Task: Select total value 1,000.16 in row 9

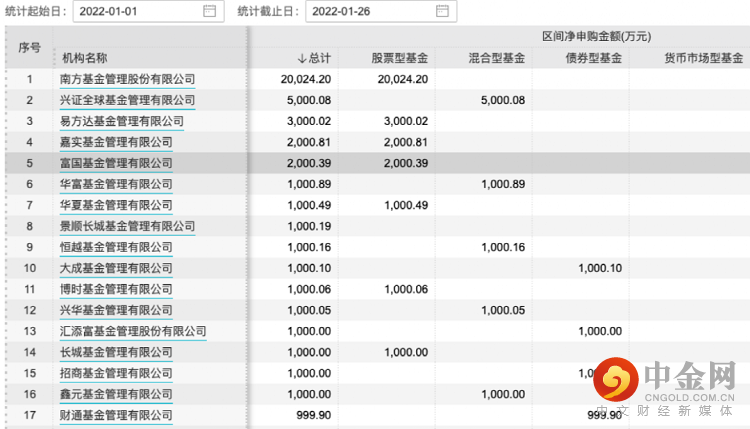Action: [x=309, y=248]
